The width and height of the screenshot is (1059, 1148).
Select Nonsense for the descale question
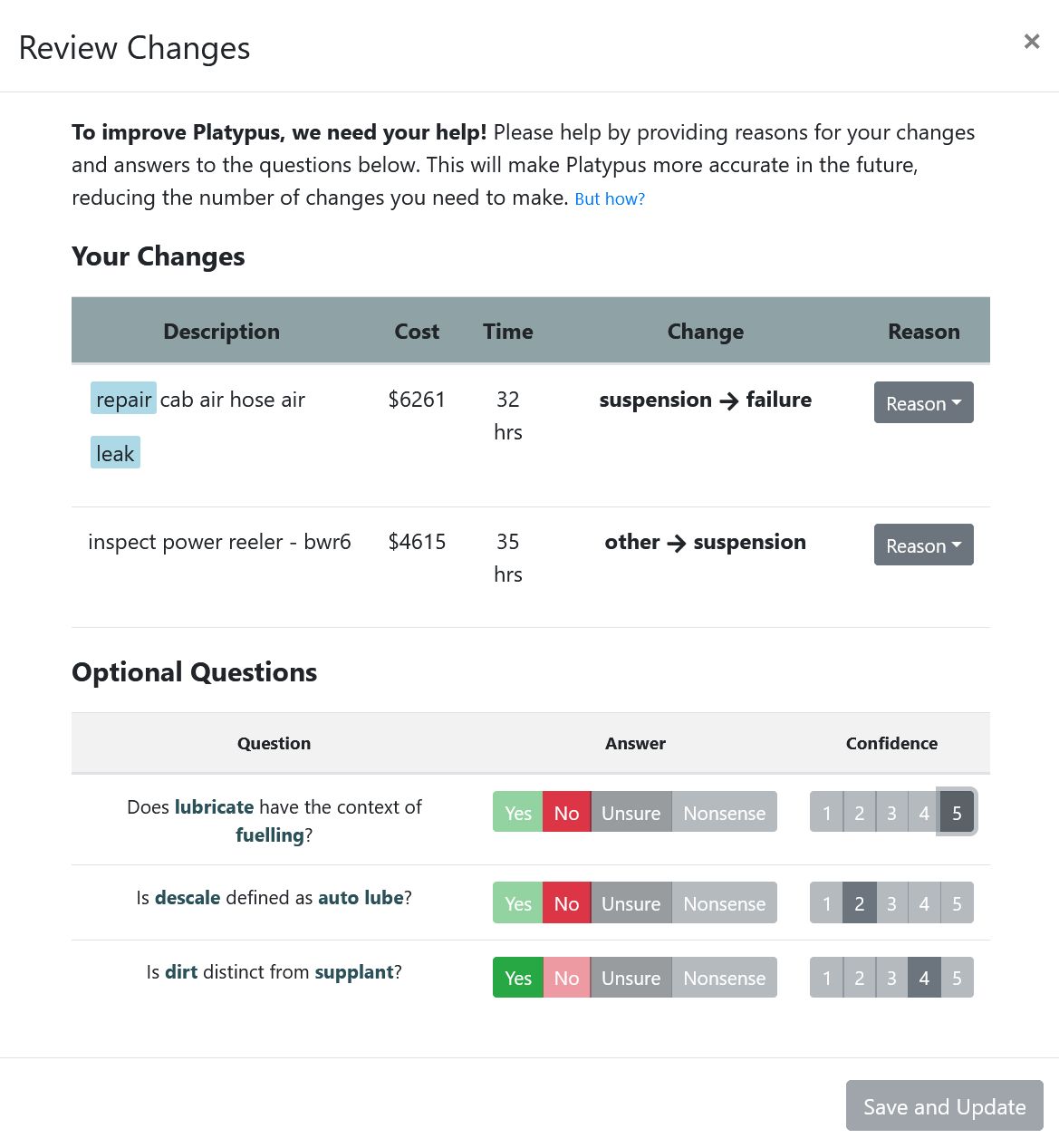click(724, 903)
